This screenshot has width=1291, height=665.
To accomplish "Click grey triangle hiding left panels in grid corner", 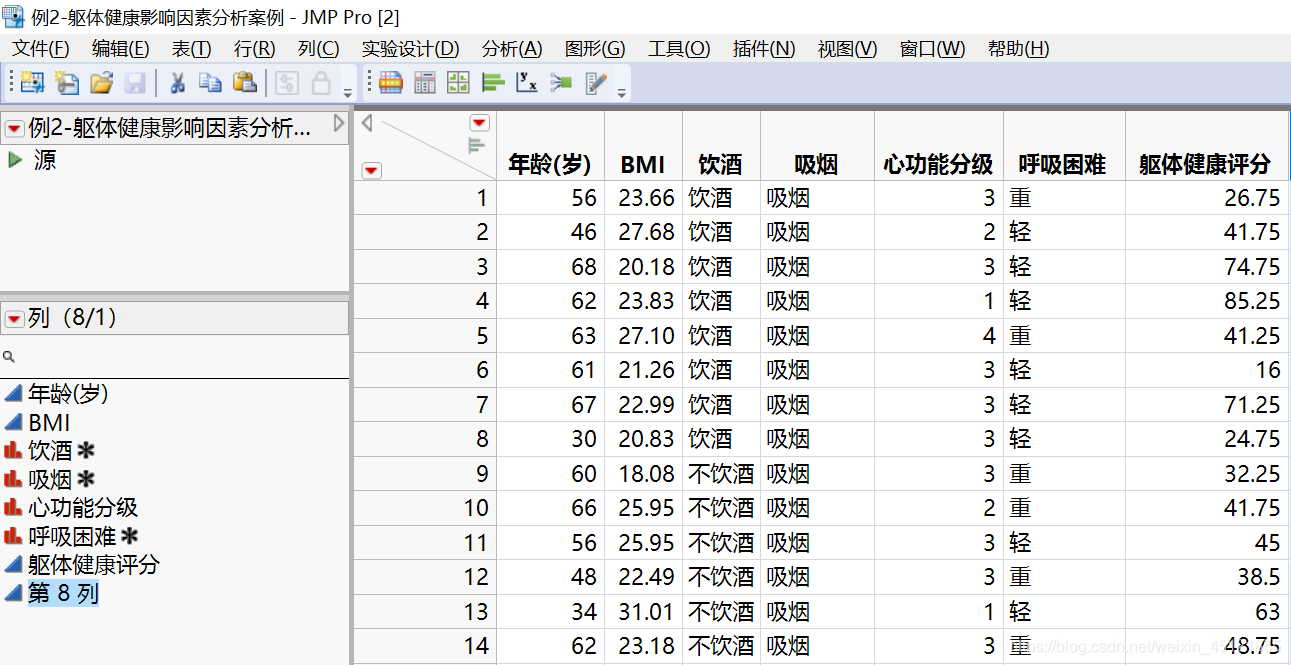I will [x=366, y=122].
